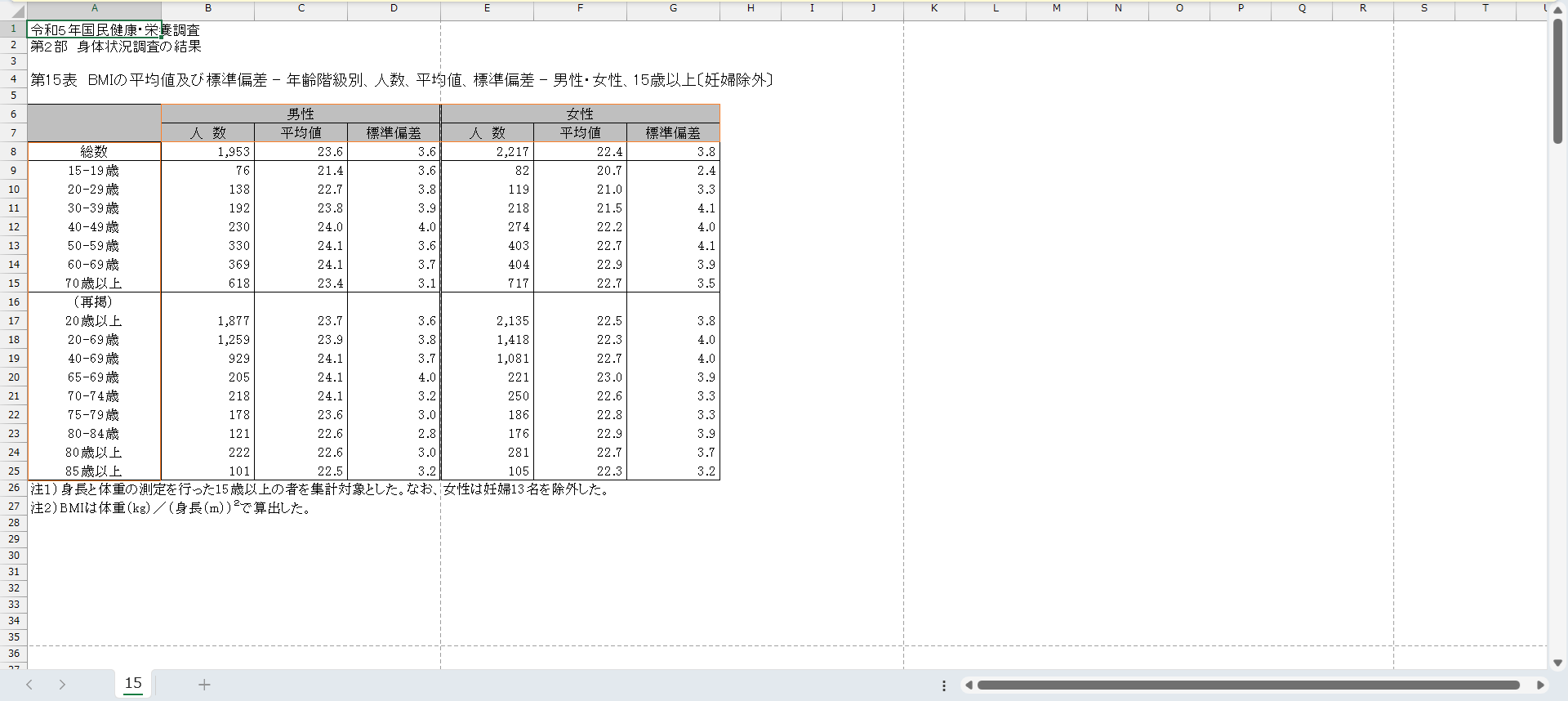Click the Select All corner triangle

[x=17, y=11]
